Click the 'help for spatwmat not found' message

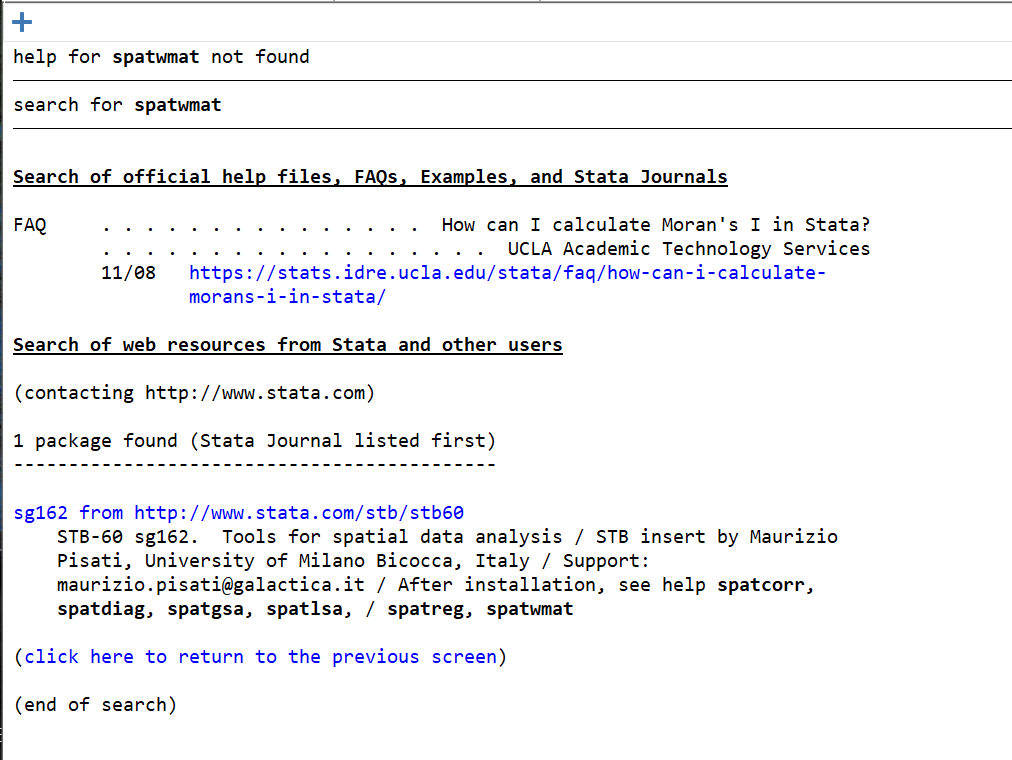(x=161, y=57)
